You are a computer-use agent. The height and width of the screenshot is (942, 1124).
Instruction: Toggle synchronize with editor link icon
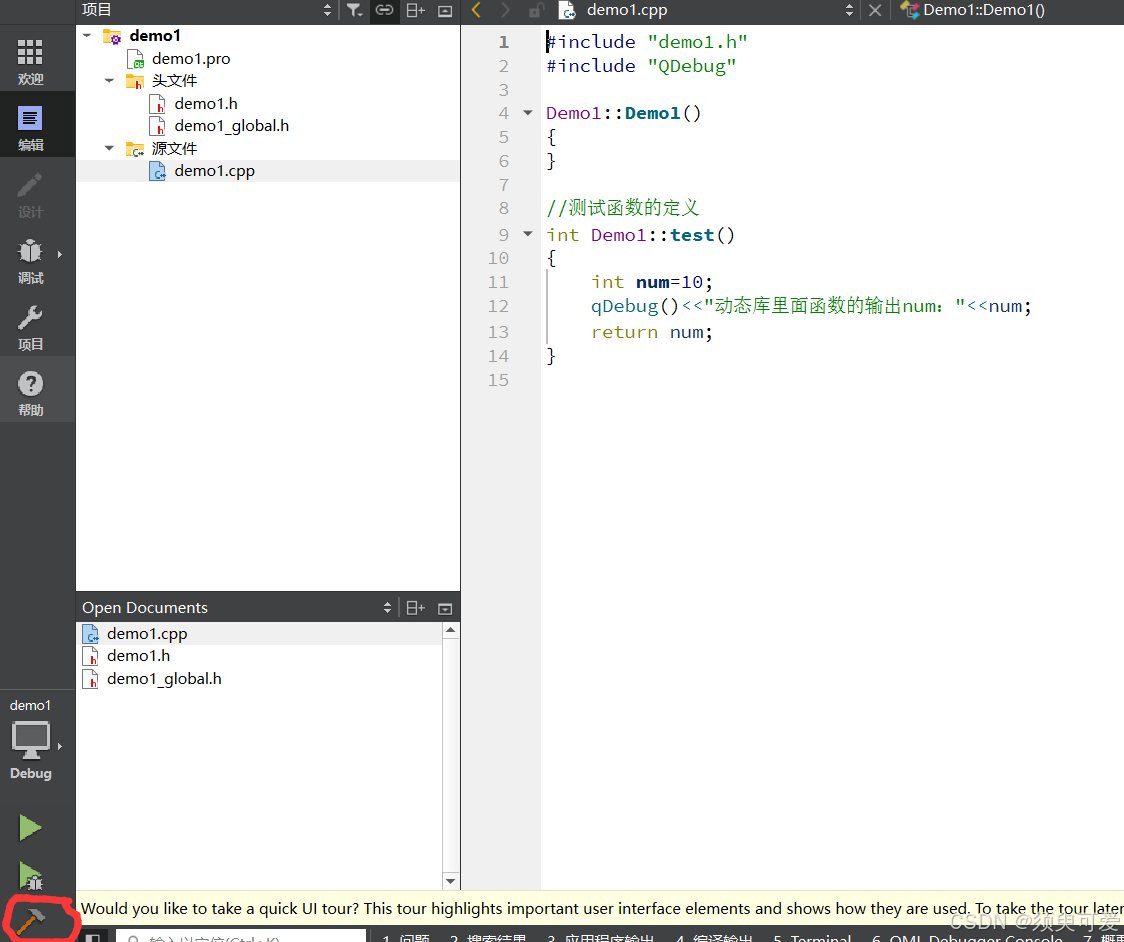click(384, 10)
